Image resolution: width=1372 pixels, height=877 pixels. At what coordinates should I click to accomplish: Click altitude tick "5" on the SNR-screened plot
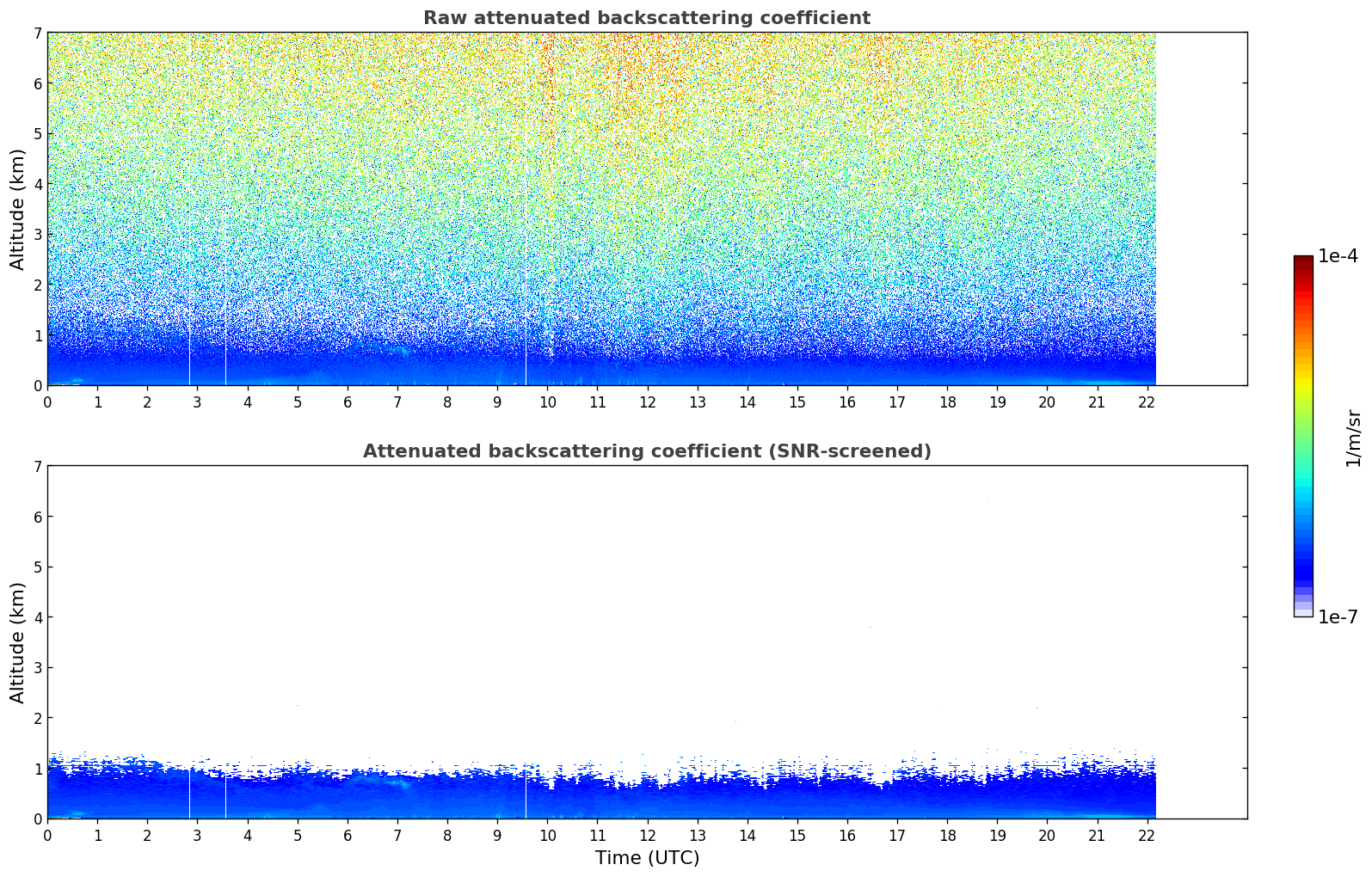click(x=38, y=567)
